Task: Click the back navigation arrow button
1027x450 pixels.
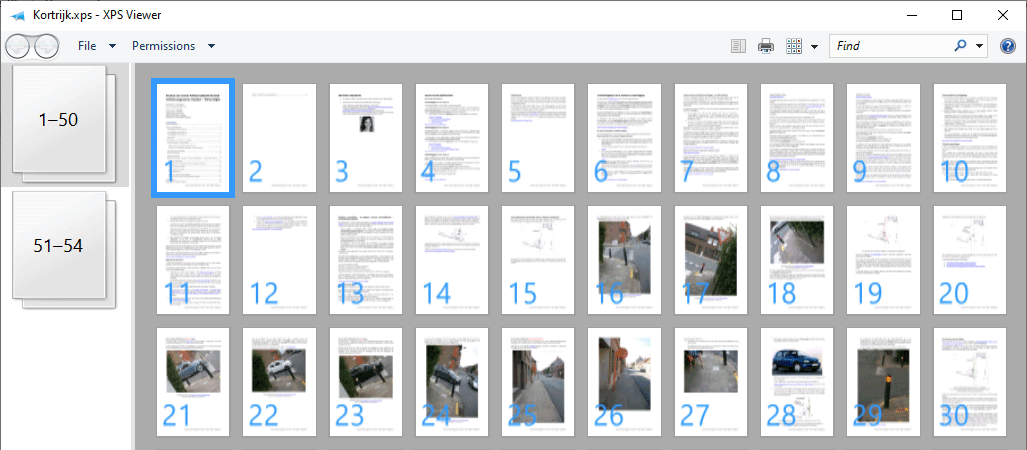Action: (x=18, y=47)
